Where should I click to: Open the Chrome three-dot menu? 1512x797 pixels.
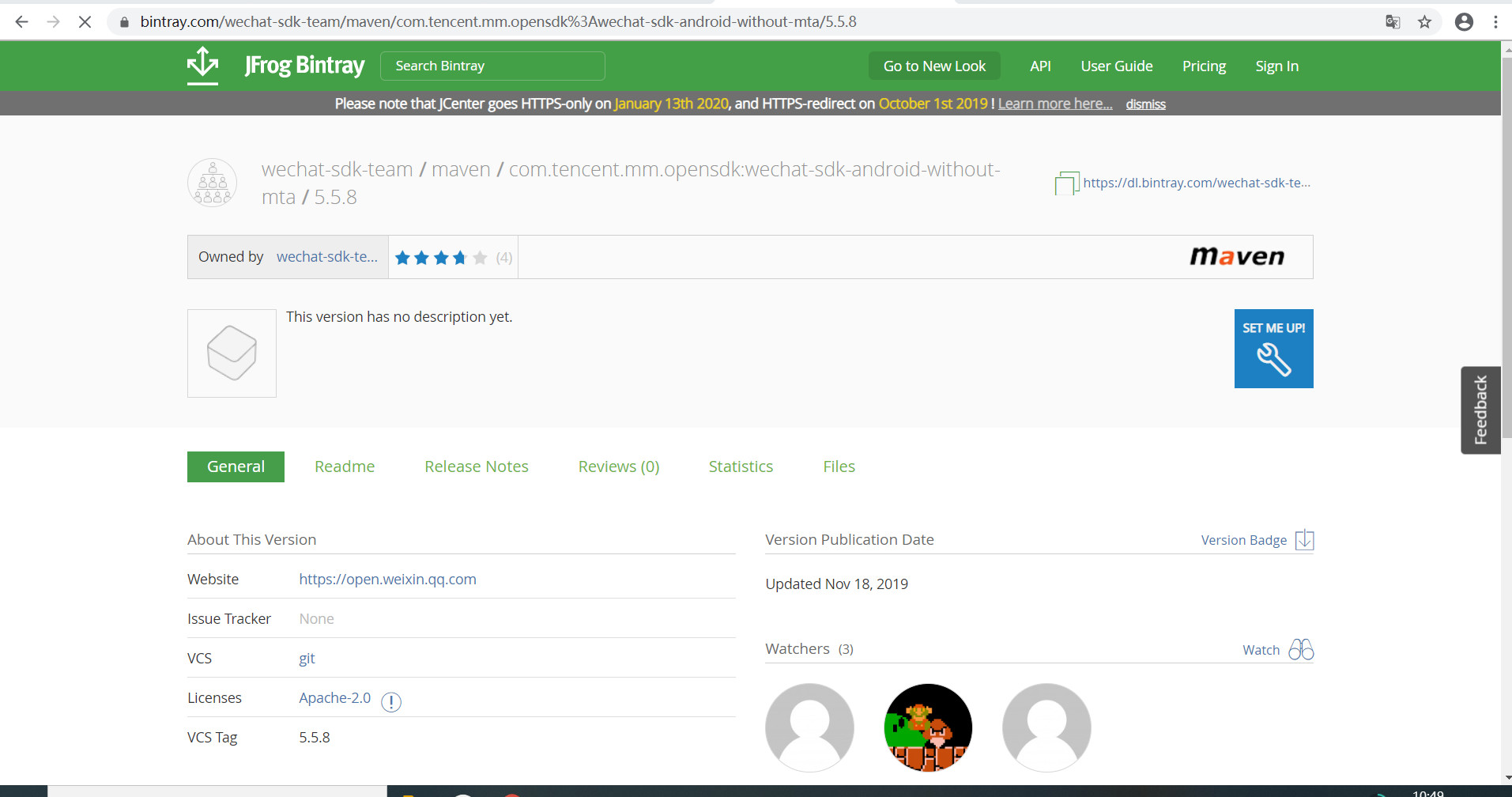click(1495, 22)
